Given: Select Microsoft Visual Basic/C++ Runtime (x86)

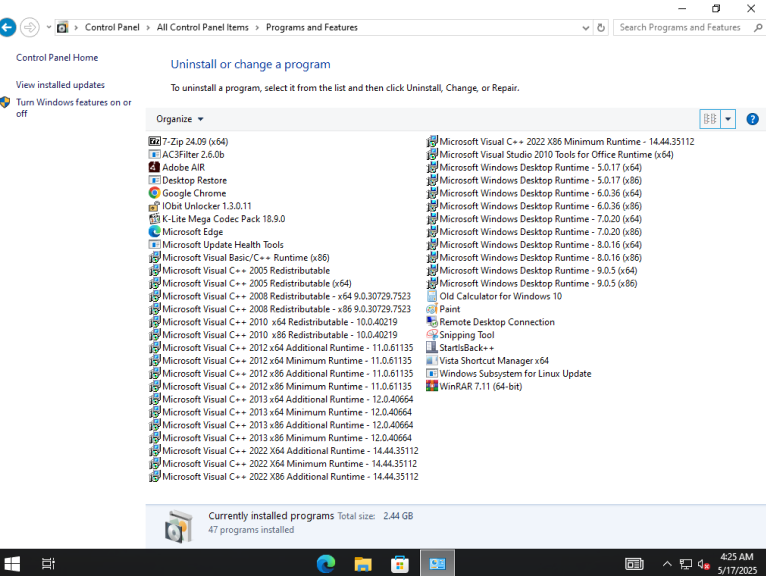Looking at the screenshot, I should (239, 257).
